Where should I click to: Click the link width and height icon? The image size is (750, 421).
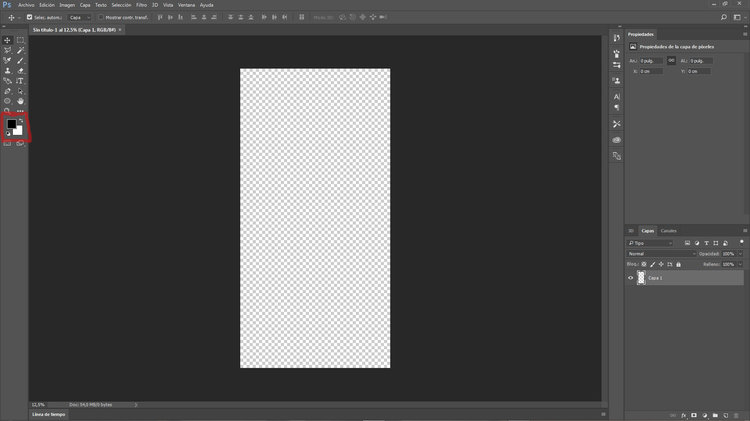coord(671,61)
